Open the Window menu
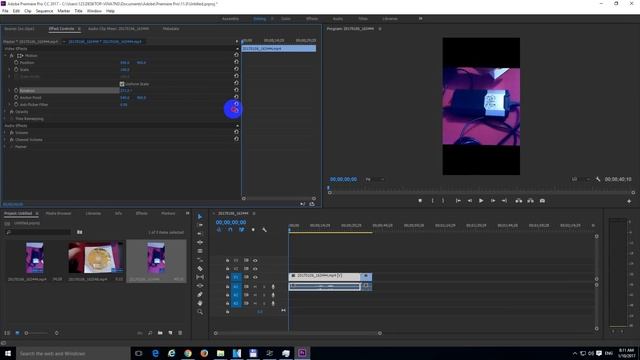Viewport: 640px width, 360px height. (x=94, y=11)
